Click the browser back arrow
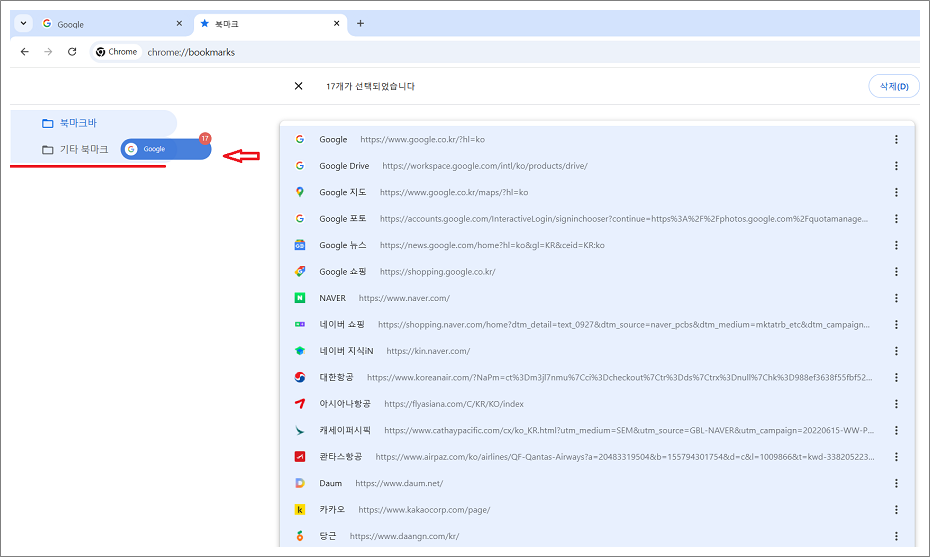930x557 pixels. coord(24,52)
